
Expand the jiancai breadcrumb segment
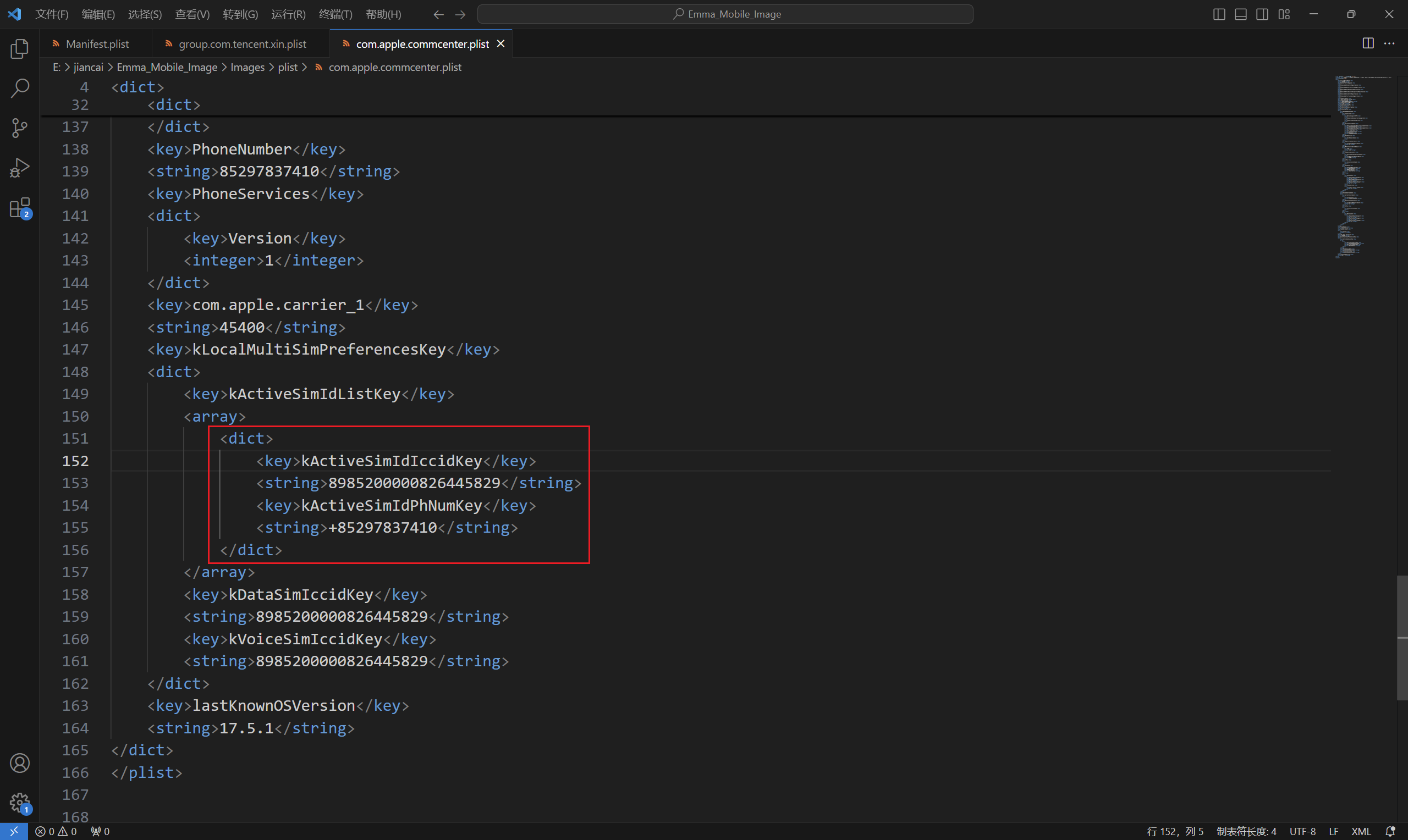(x=89, y=68)
